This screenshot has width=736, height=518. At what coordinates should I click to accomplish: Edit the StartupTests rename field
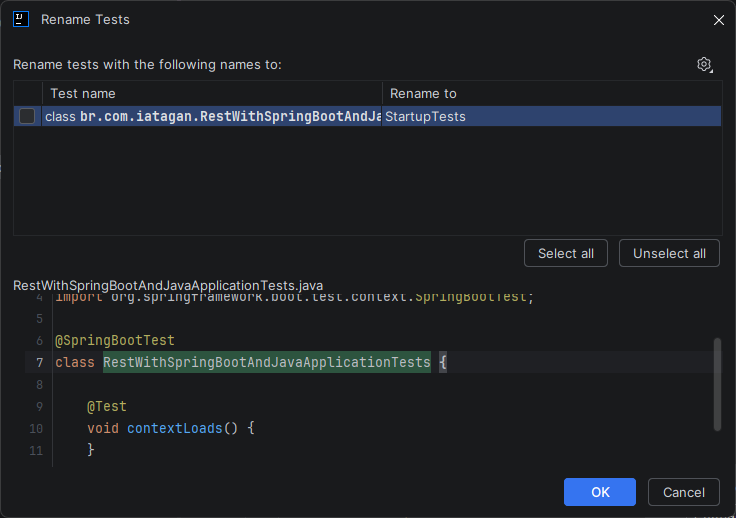pos(550,116)
